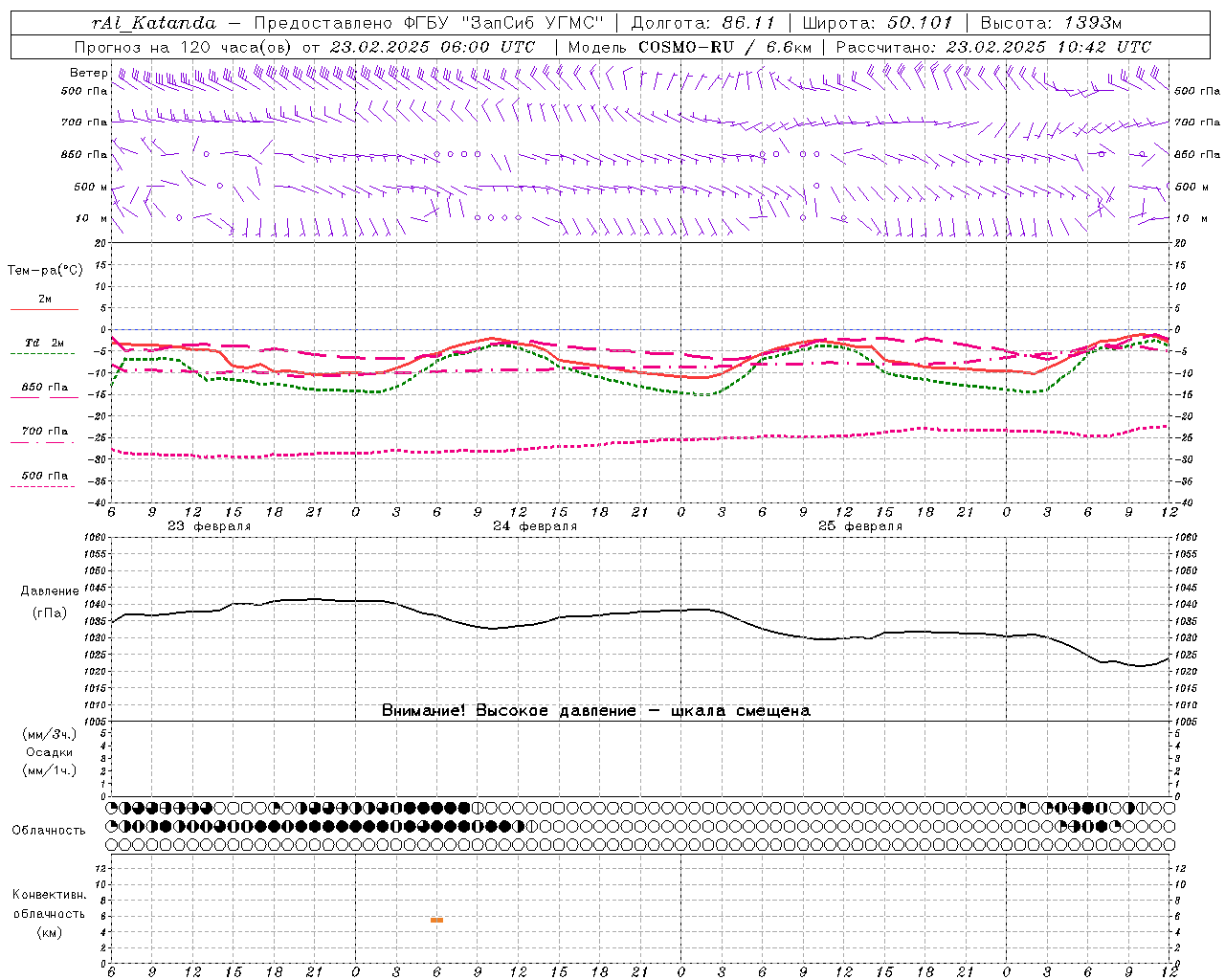Click the 500 гПа legend entry in temperature panel

45,476
